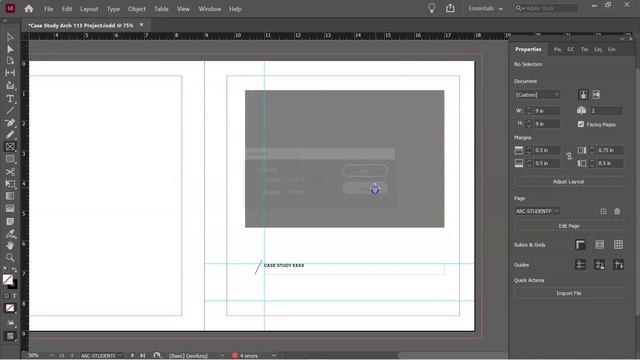Open the Share document icon
The width and height of the screenshot is (640, 360).
pyautogui.click(x=450, y=8)
